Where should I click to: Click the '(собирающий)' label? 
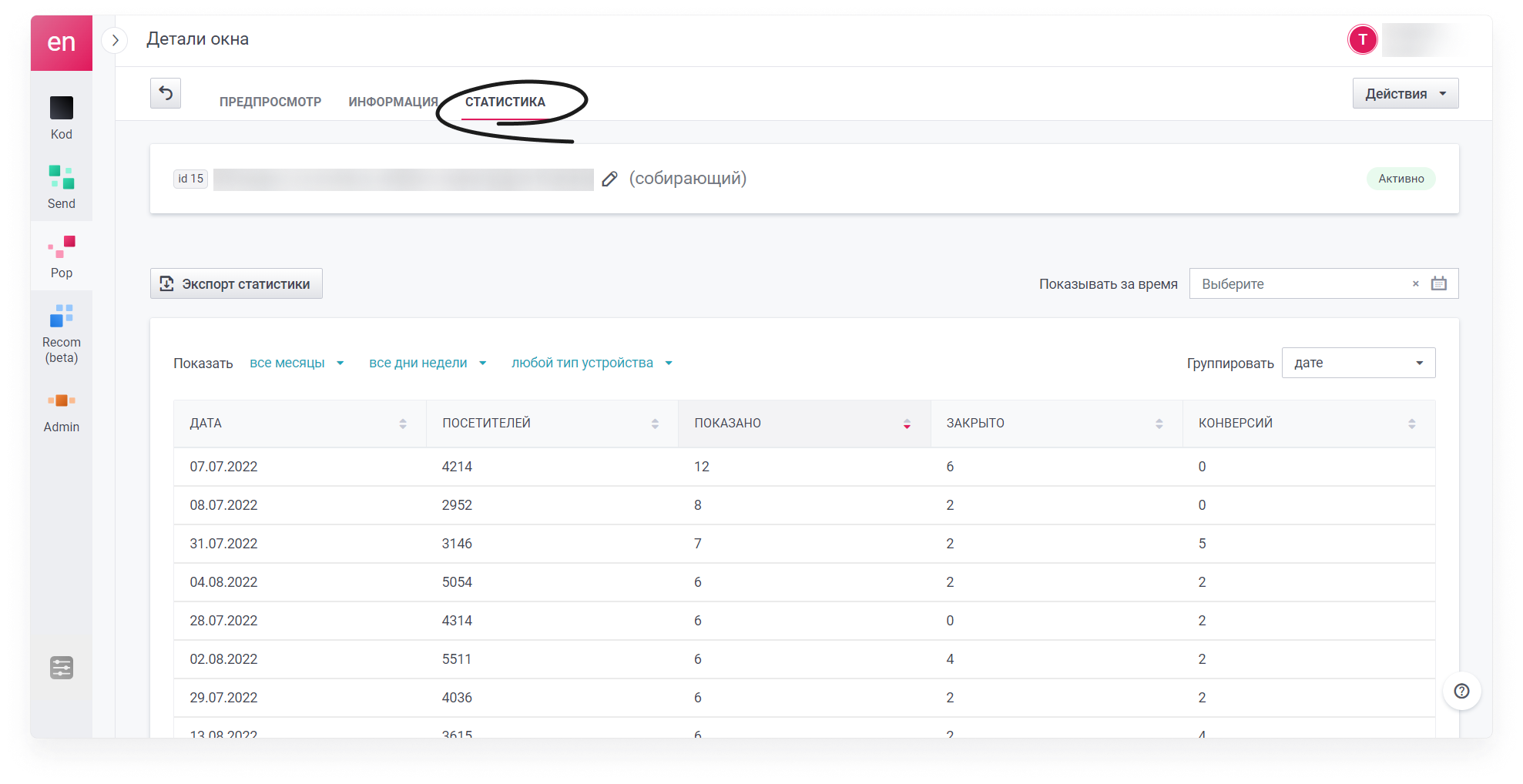[688, 179]
